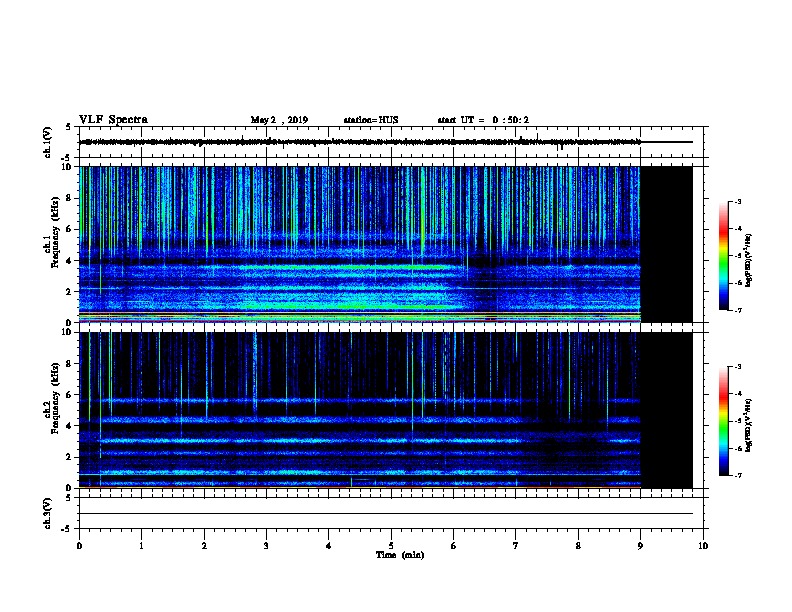Click the "station=HUS" label

pos(371,120)
